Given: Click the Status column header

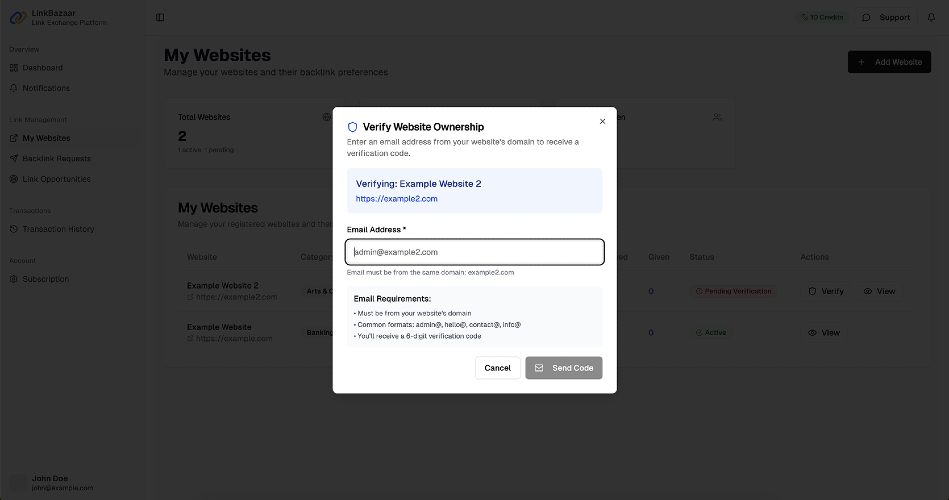Looking at the screenshot, I should pyautogui.click(x=701, y=257).
